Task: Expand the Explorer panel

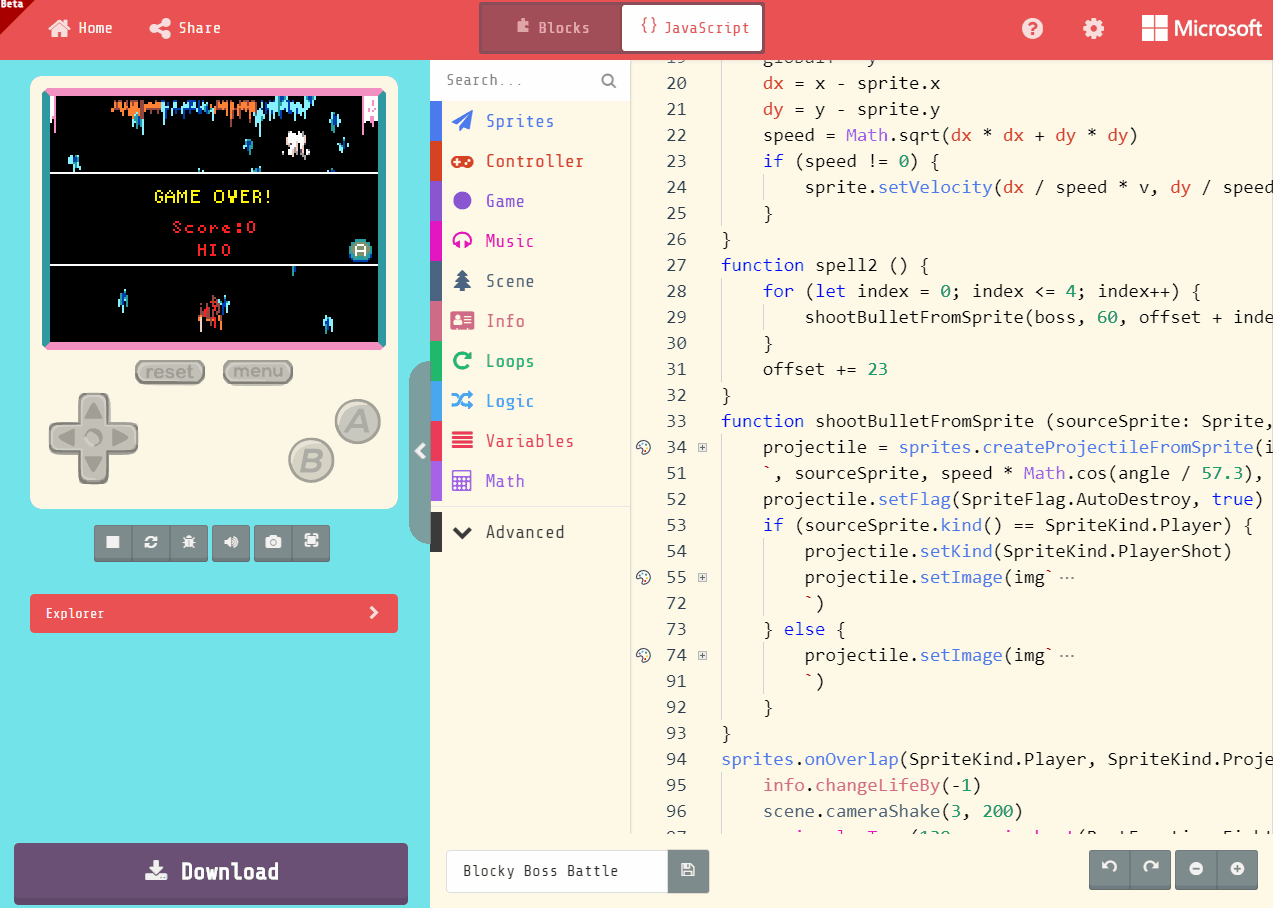Action: 214,613
